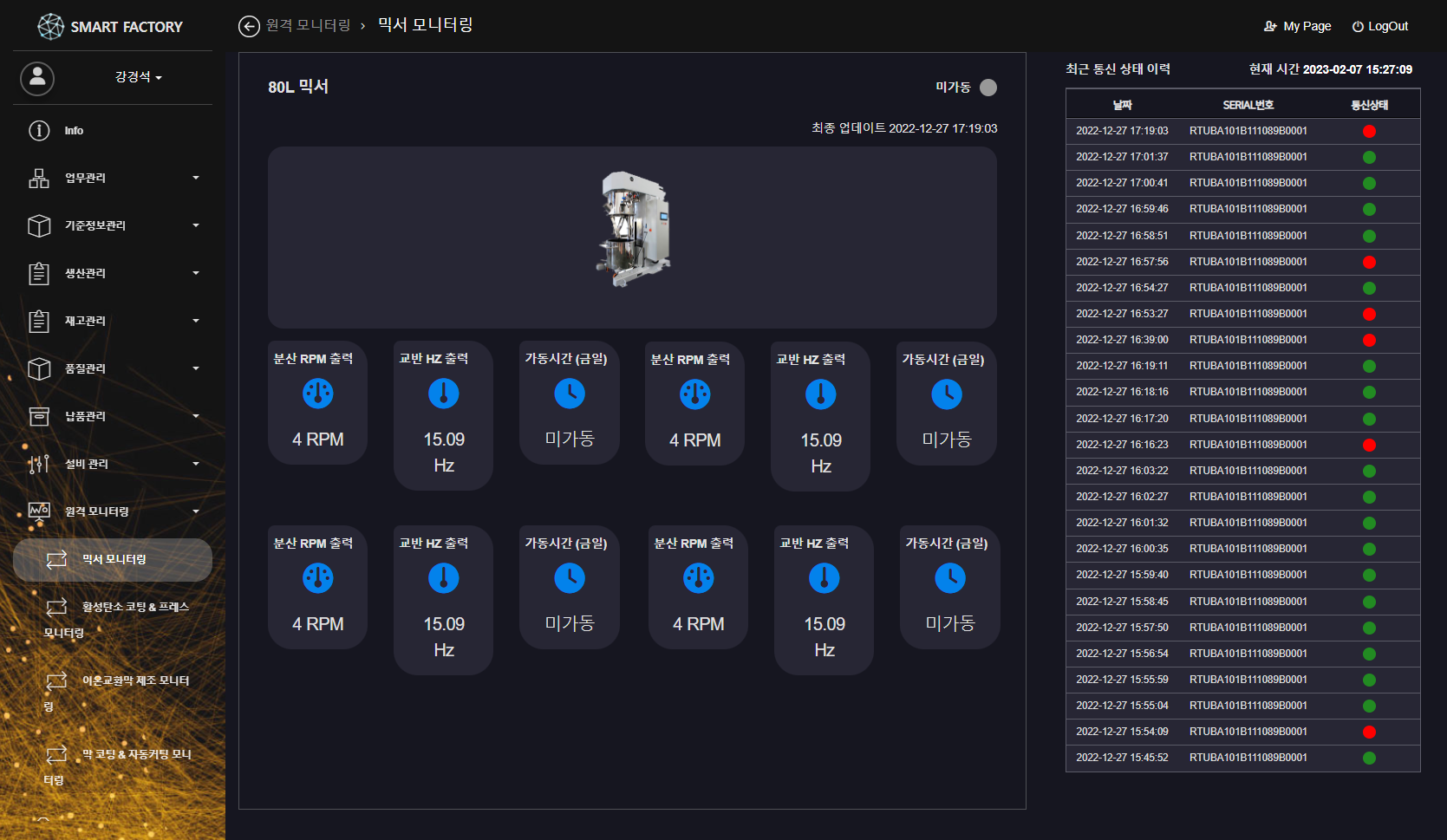Click red status dot for 17:19:03 entry

tap(1369, 132)
